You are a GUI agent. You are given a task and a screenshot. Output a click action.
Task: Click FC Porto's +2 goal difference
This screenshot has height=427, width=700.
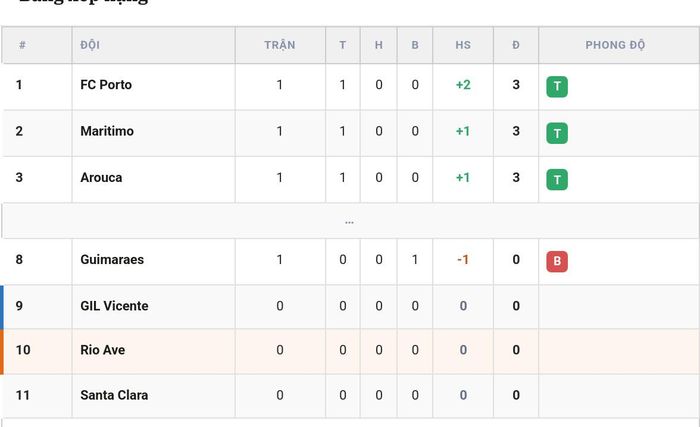[463, 85]
